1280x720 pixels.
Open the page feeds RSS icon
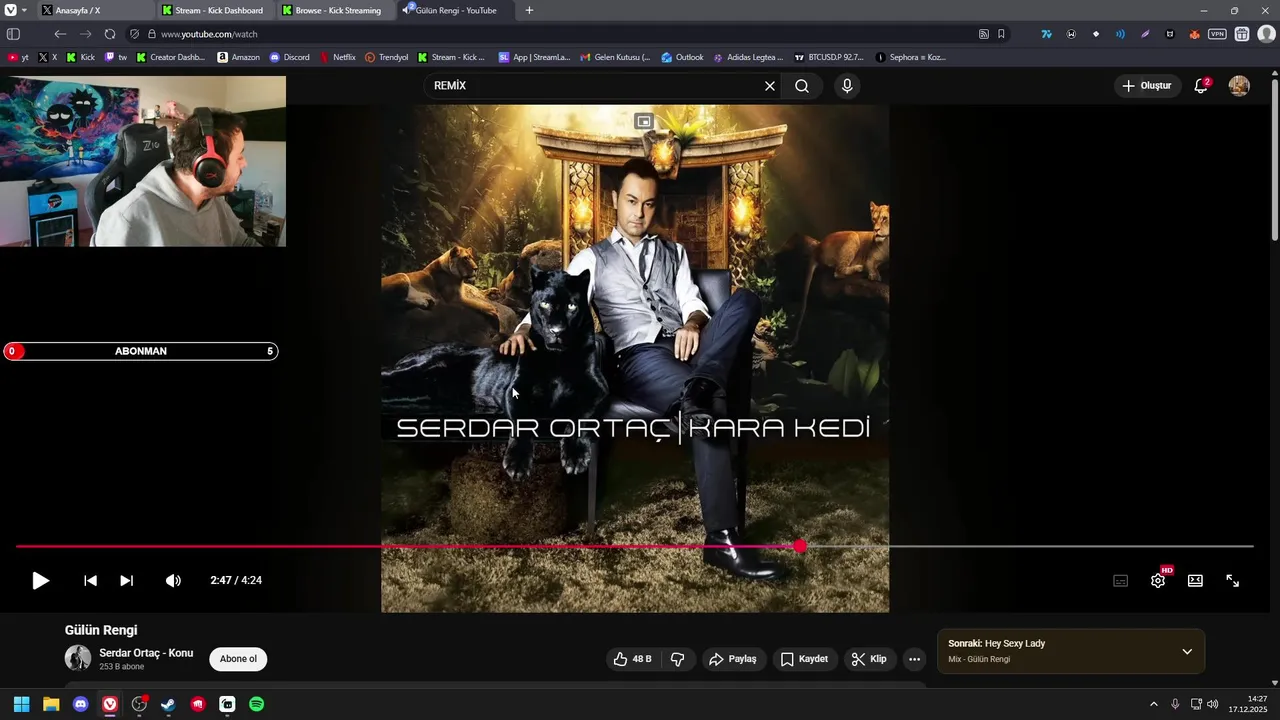(x=984, y=34)
